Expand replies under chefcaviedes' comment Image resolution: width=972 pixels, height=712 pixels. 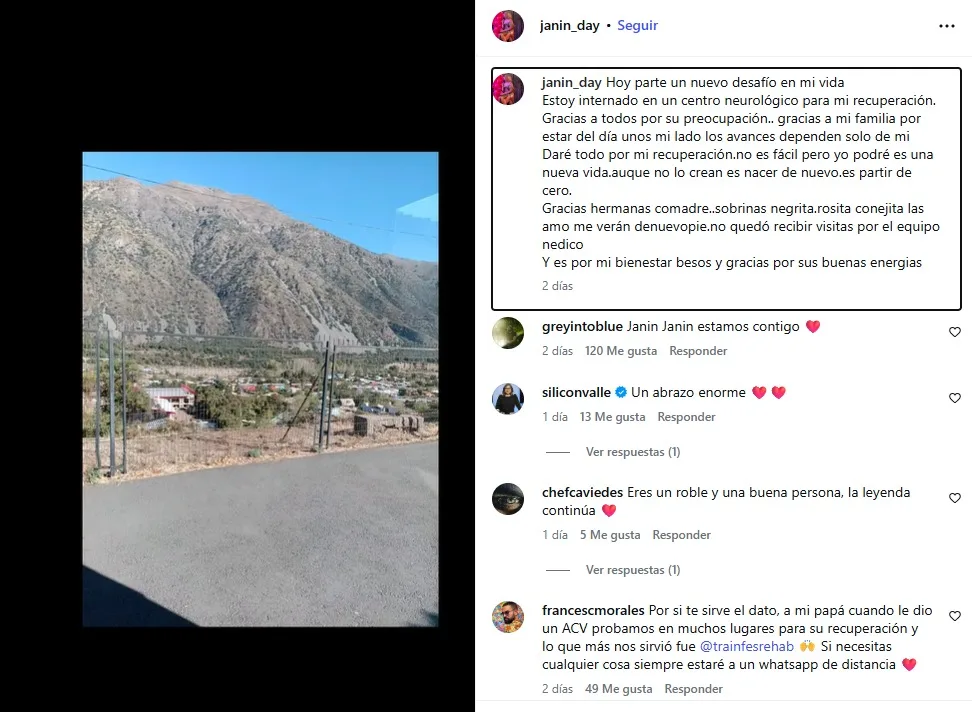click(632, 569)
